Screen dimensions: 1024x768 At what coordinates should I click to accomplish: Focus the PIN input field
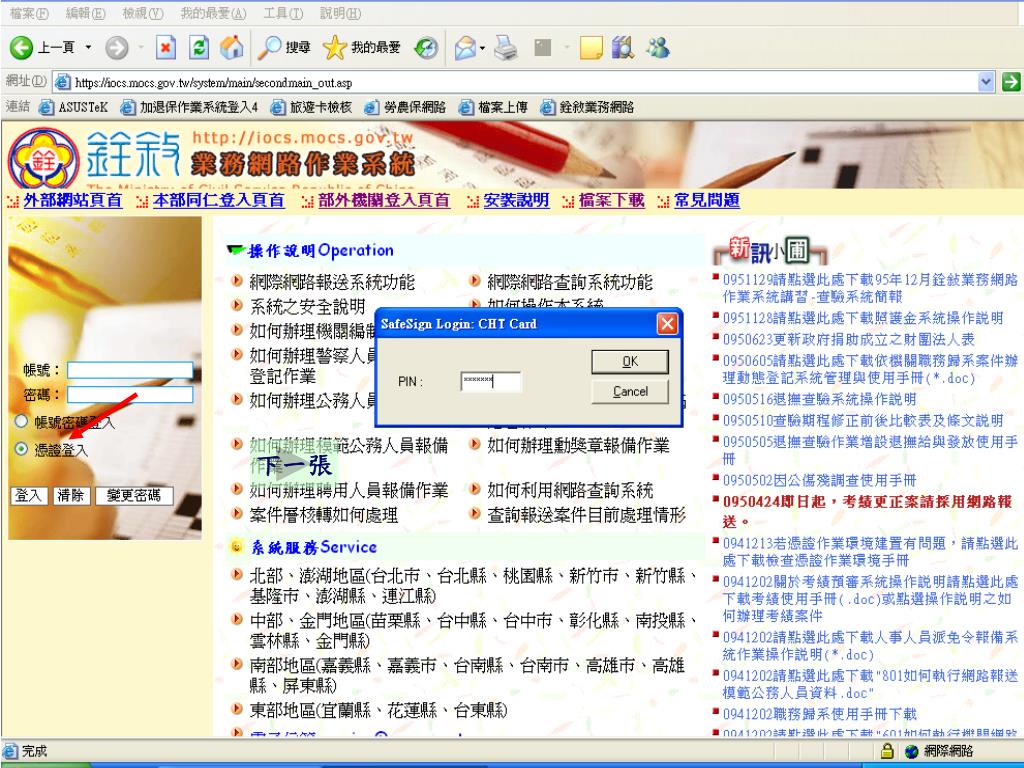490,381
